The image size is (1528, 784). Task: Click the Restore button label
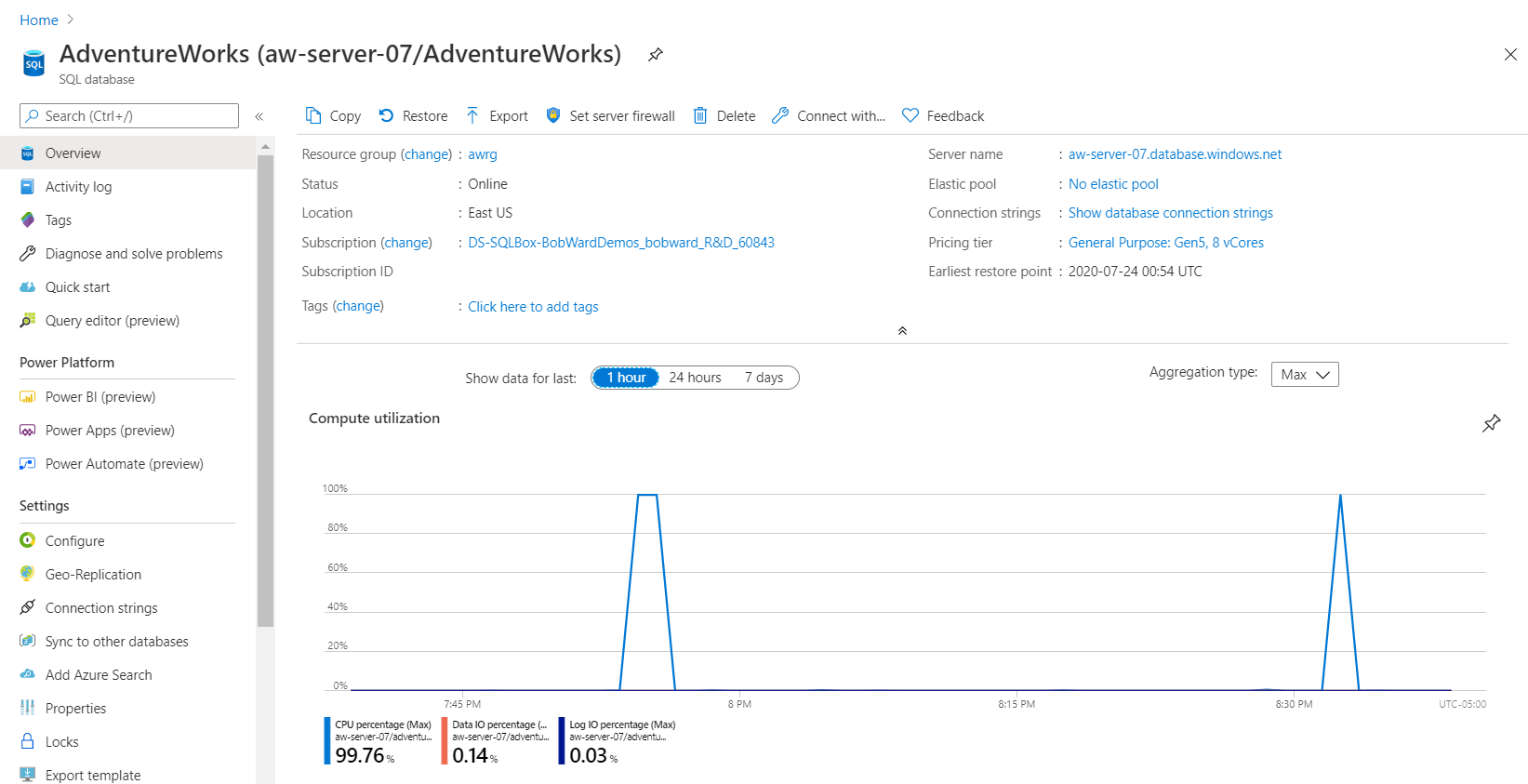[x=425, y=116]
